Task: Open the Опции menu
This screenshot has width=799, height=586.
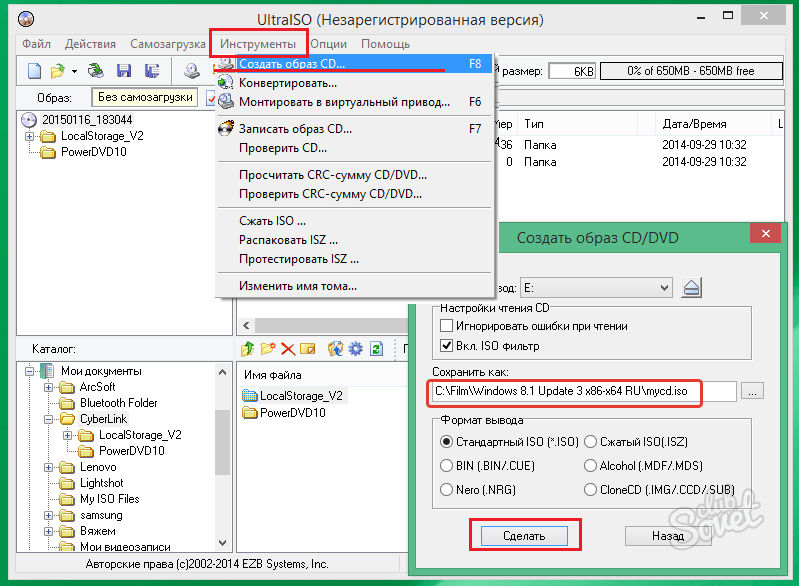Action: [329, 44]
